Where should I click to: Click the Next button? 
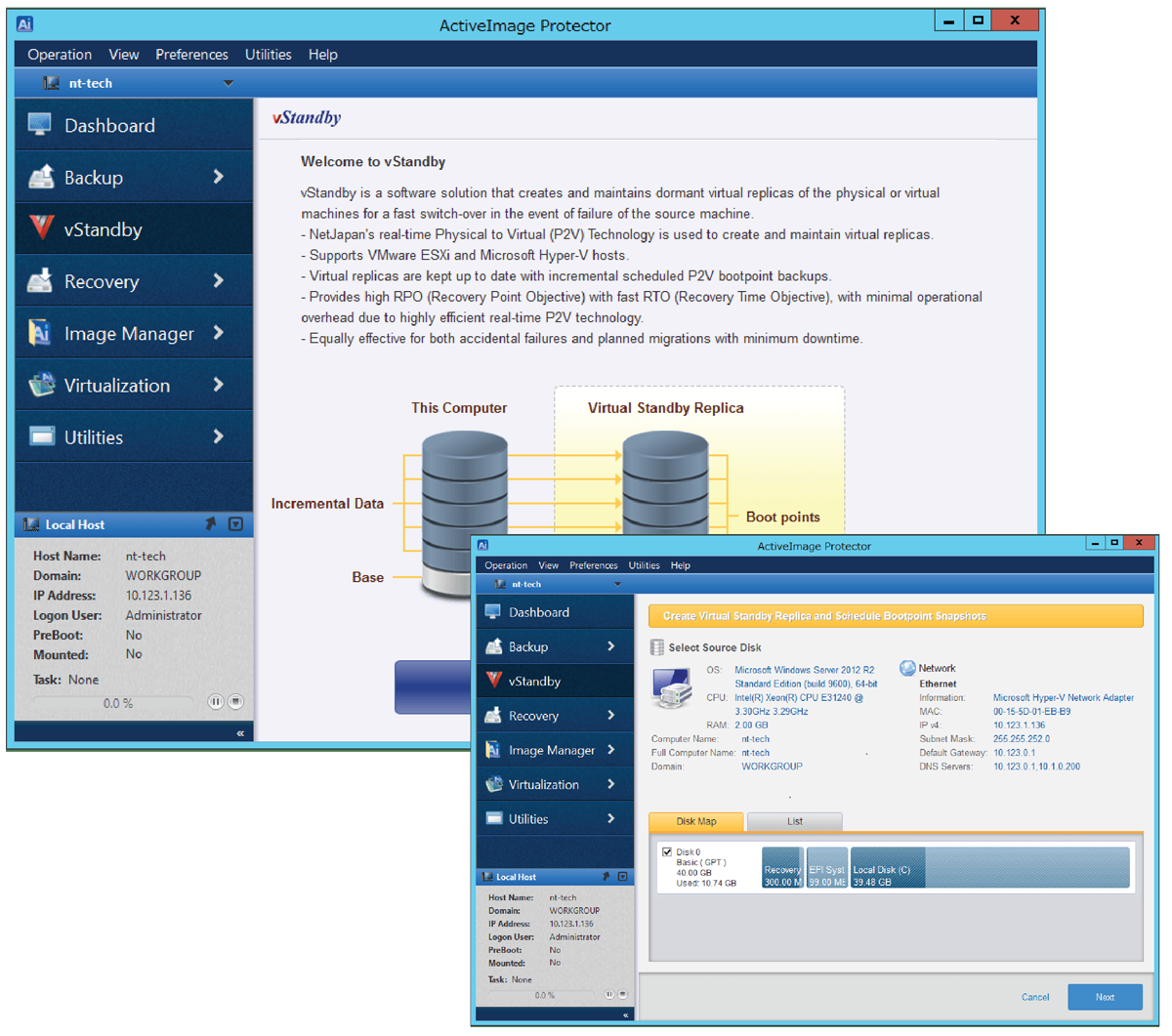[x=1105, y=997]
